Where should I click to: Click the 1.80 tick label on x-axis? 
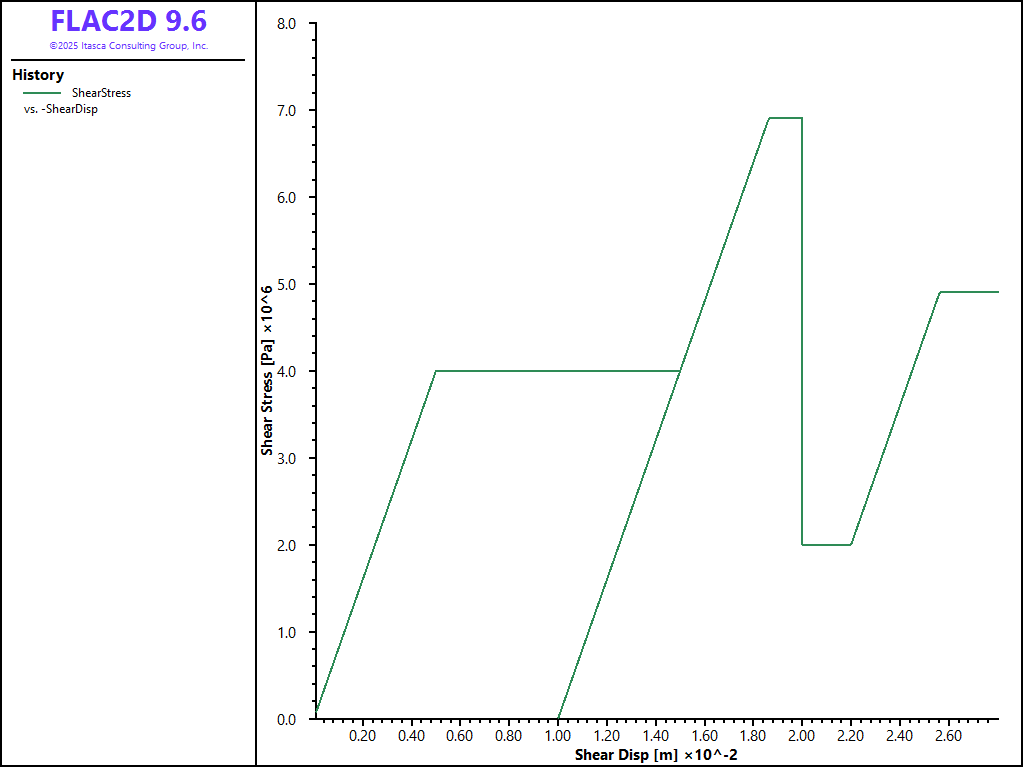coord(753,736)
